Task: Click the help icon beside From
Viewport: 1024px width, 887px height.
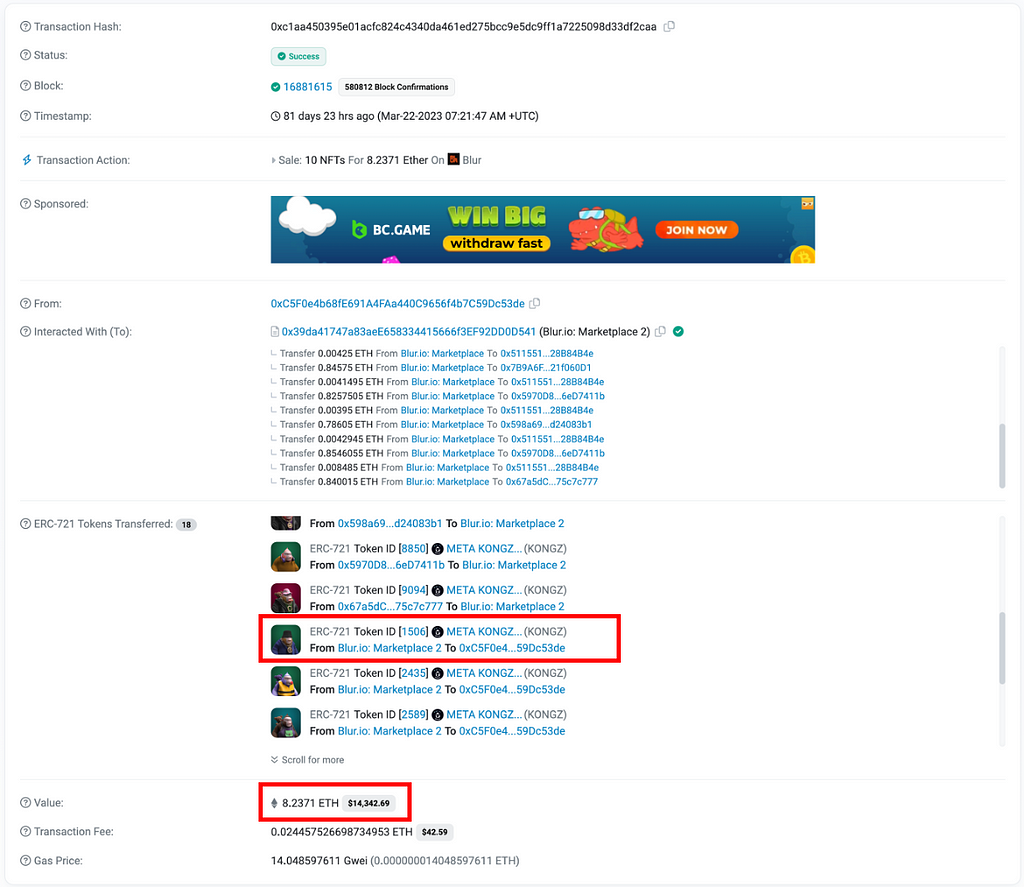Action: [25, 304]
